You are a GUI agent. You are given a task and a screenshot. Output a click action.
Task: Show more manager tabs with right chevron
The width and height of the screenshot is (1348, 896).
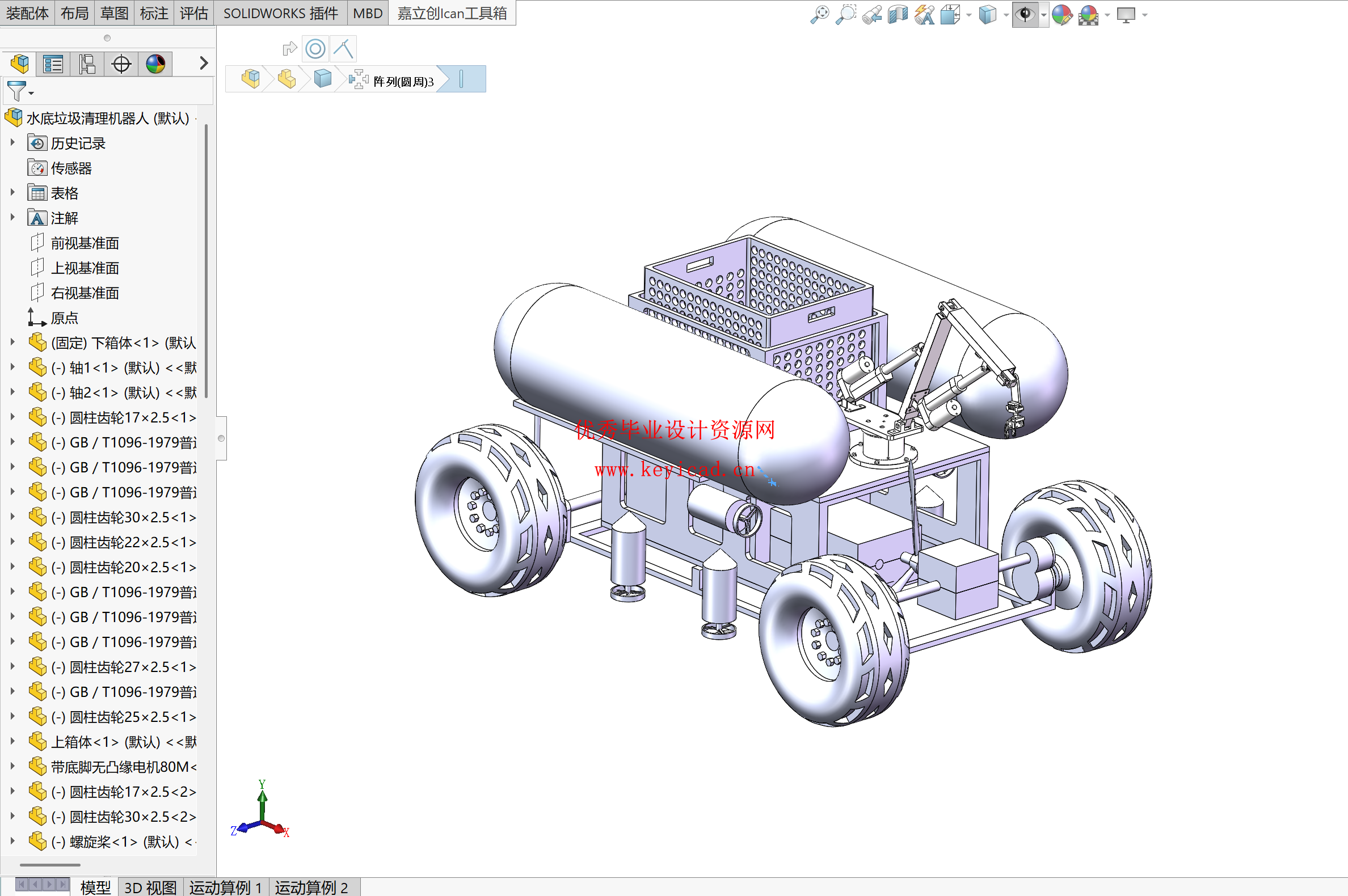(204, 63)
